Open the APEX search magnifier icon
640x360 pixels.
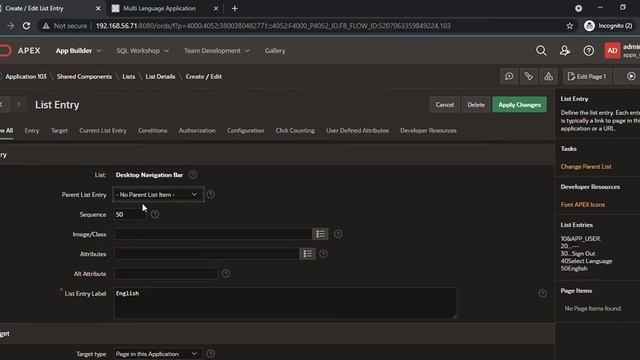tap(541, 51)
